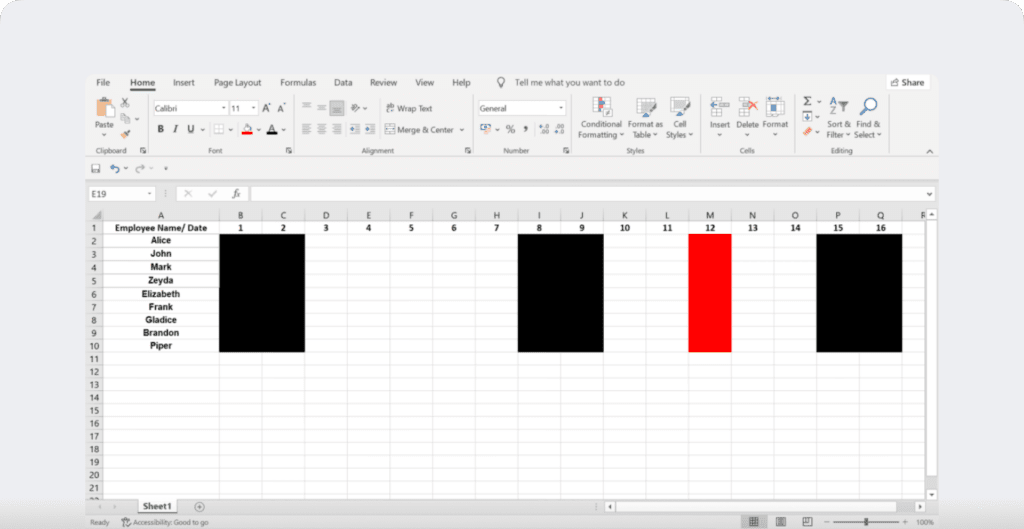Toggle Italic formatting in the Font group
1024x529 pixels.
point(175,129)
